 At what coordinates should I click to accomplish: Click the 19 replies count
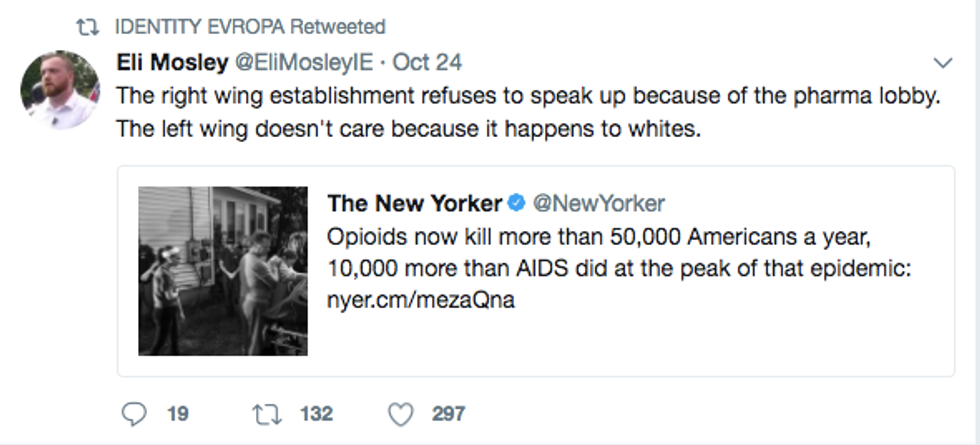[x=178, y=412]
